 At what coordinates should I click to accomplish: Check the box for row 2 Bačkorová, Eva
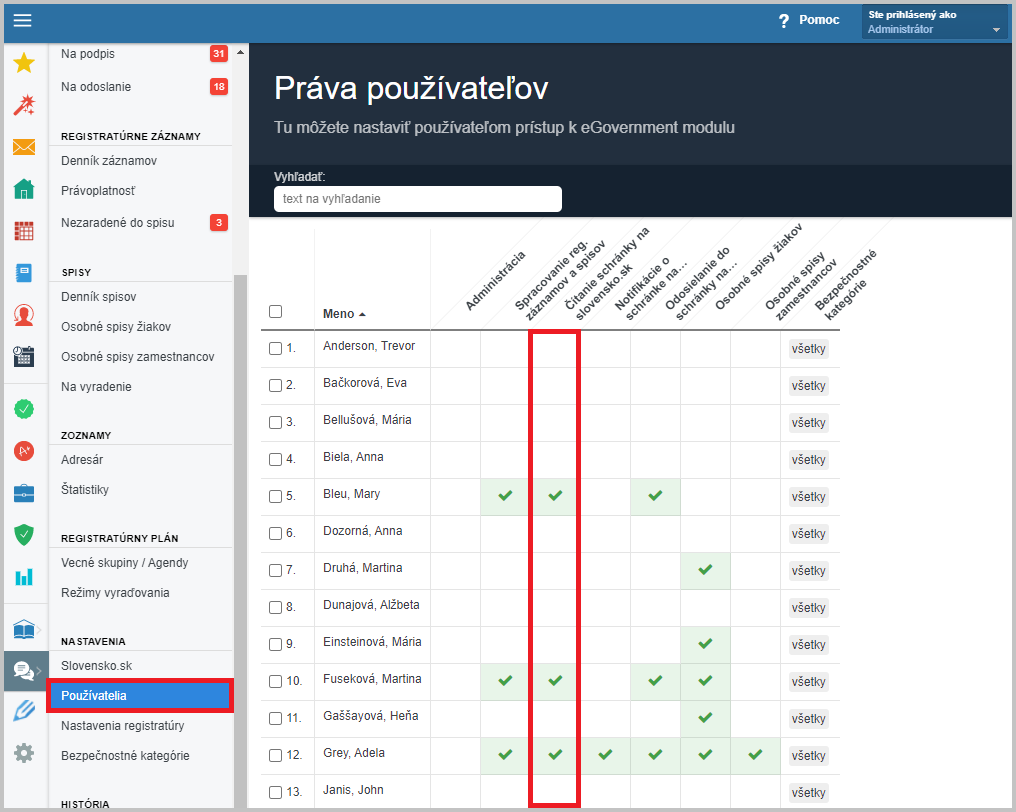(x=275, y=386)
